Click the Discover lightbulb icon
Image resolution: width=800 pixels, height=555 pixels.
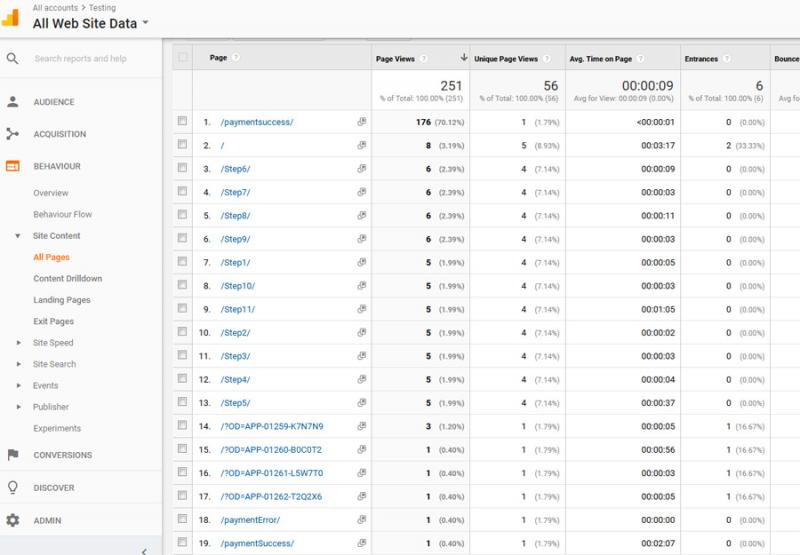[x=12, y=488]
